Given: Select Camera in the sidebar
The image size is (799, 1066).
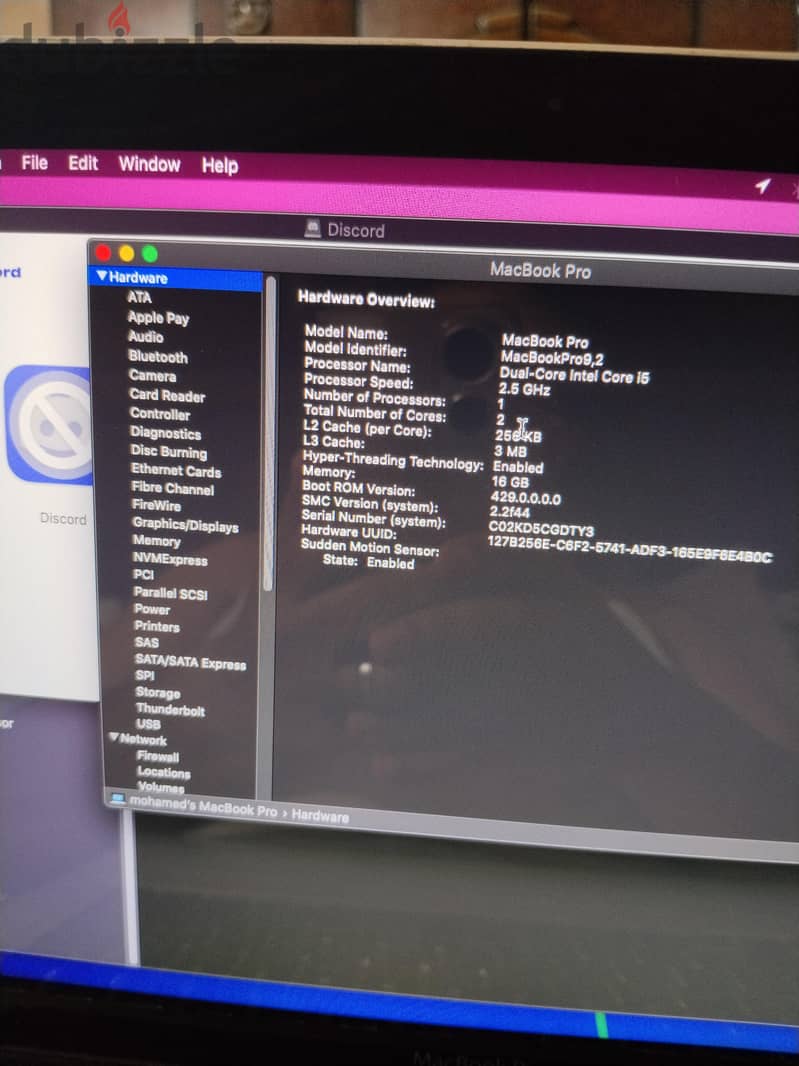Looking at the screenshot, I should pyautogui.click(x=152, y=376).
